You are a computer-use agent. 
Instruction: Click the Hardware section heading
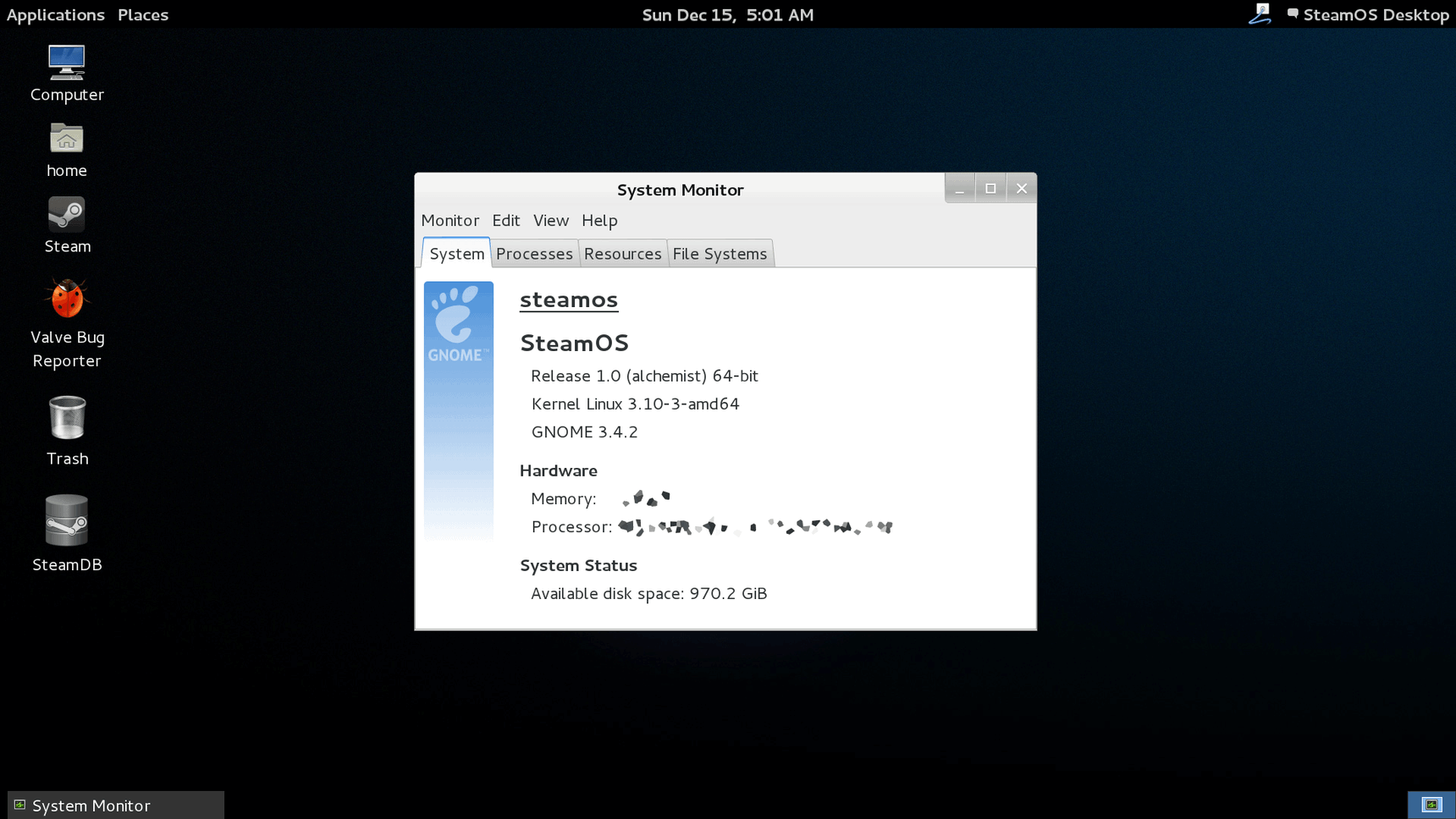559,470
